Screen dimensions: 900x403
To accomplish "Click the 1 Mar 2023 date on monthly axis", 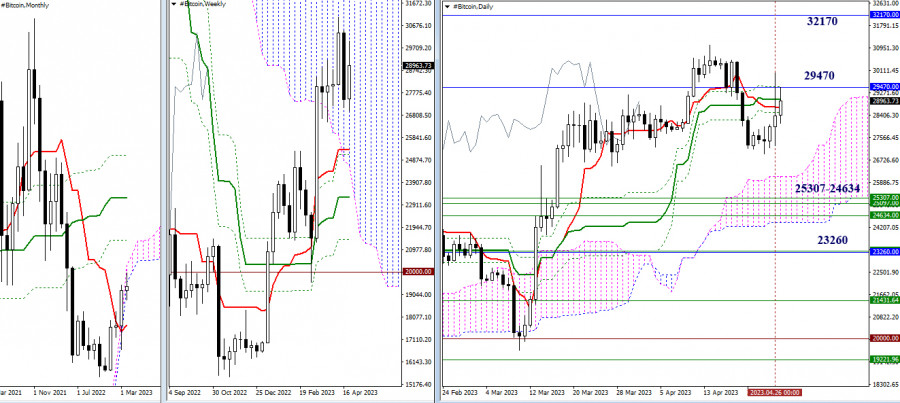I will click(x=137, y=393).
